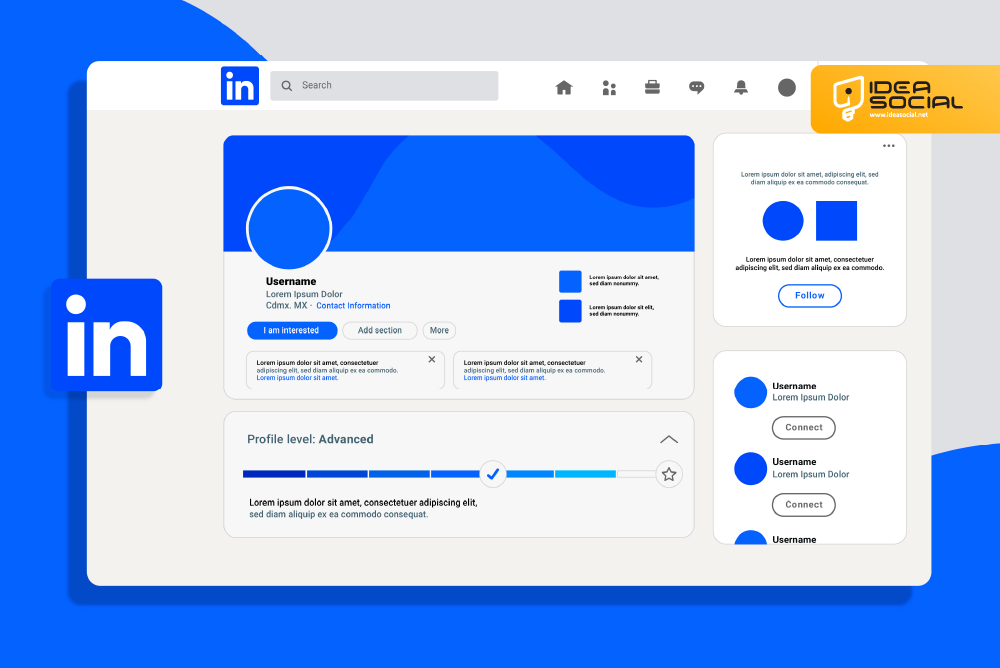Click the light cyan progress bar segment
Viewport: 1000px width, 668px height.
click(585, 474)
